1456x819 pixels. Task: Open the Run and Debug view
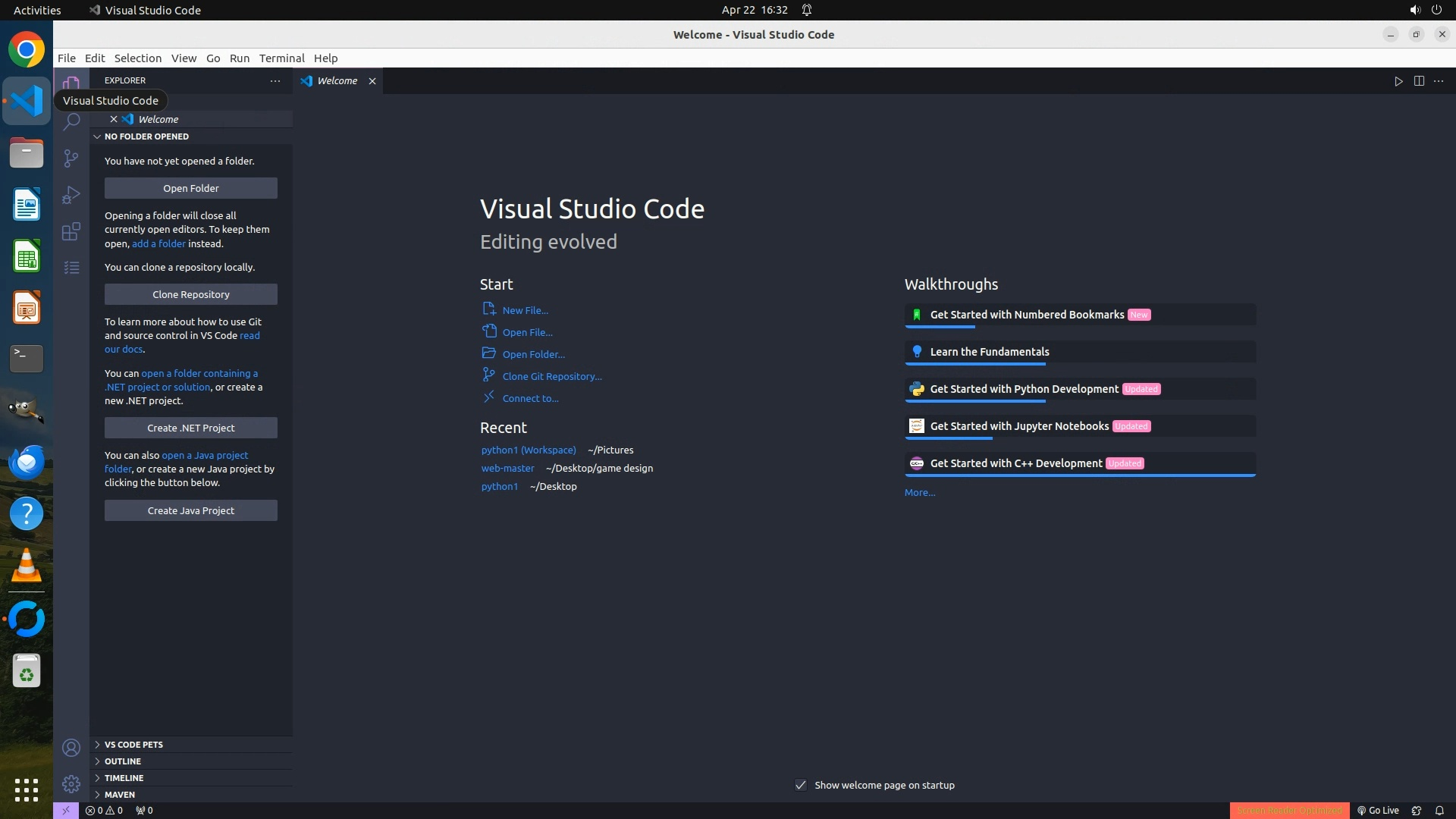(x=71, y=195)
